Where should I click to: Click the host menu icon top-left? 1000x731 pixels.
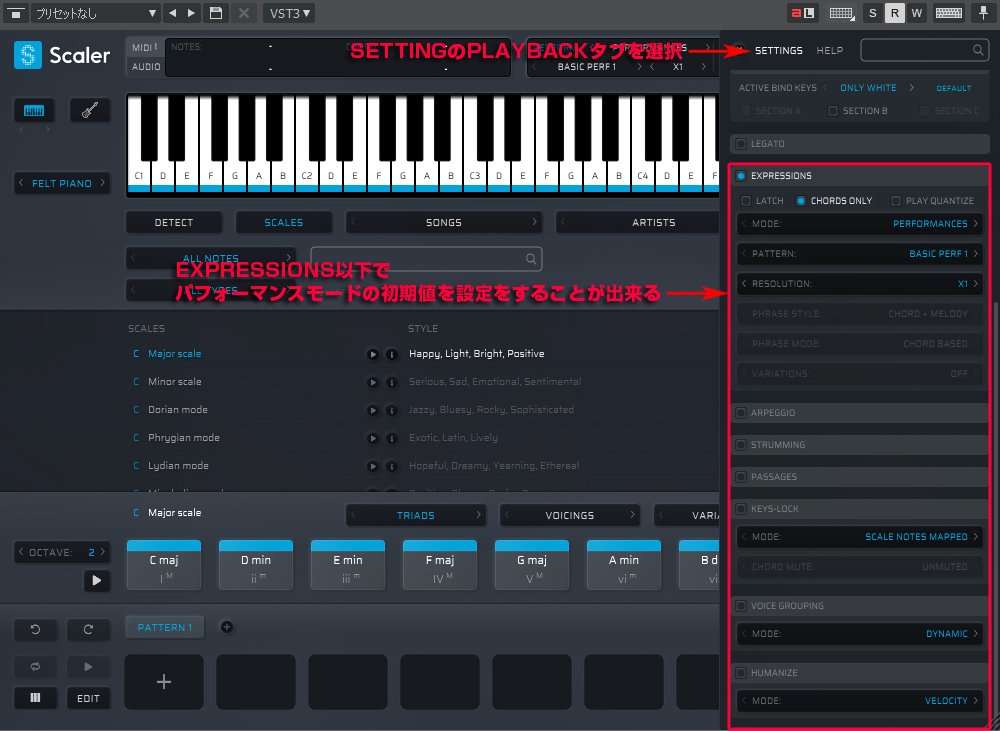15,13
